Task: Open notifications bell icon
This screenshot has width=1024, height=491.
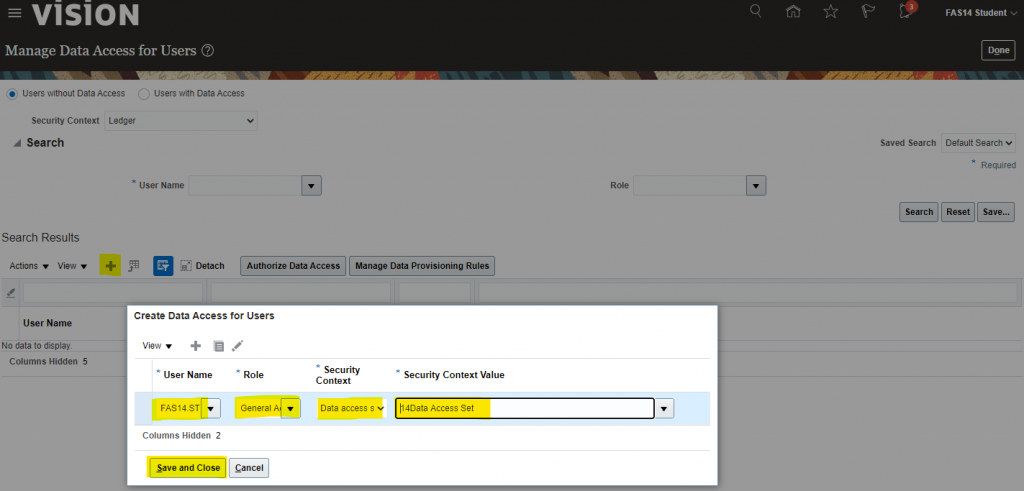Action: (906, 12)
